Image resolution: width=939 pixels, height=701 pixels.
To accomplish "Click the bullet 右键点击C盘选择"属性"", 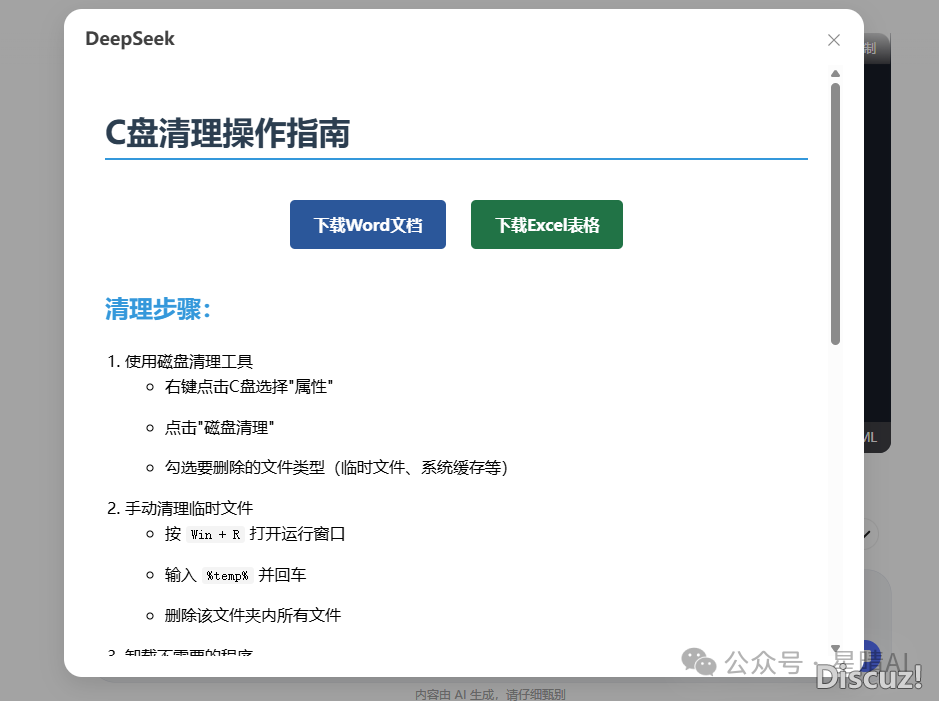I will [x=249, y=387].
